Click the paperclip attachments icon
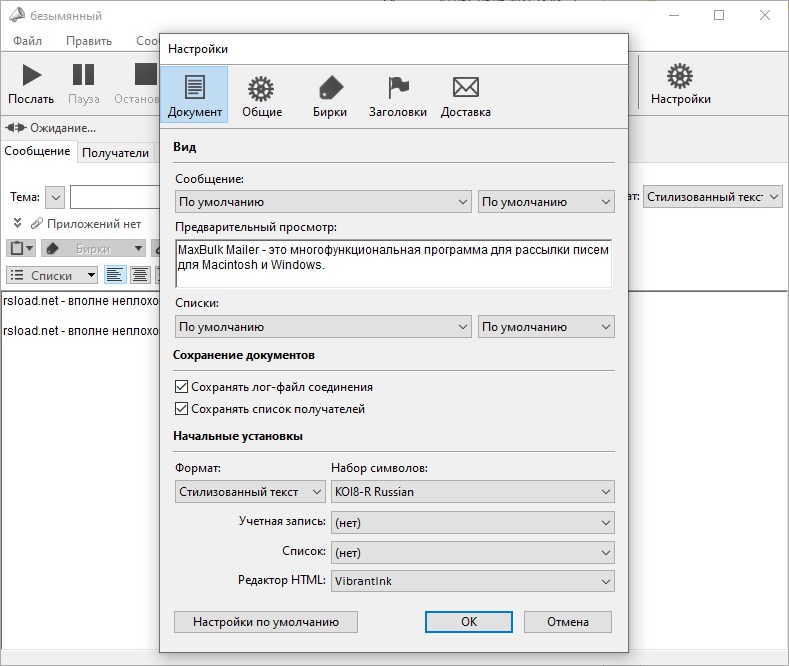Image resolution: width=789 pixels, height=666 pixels. (37, 223)
